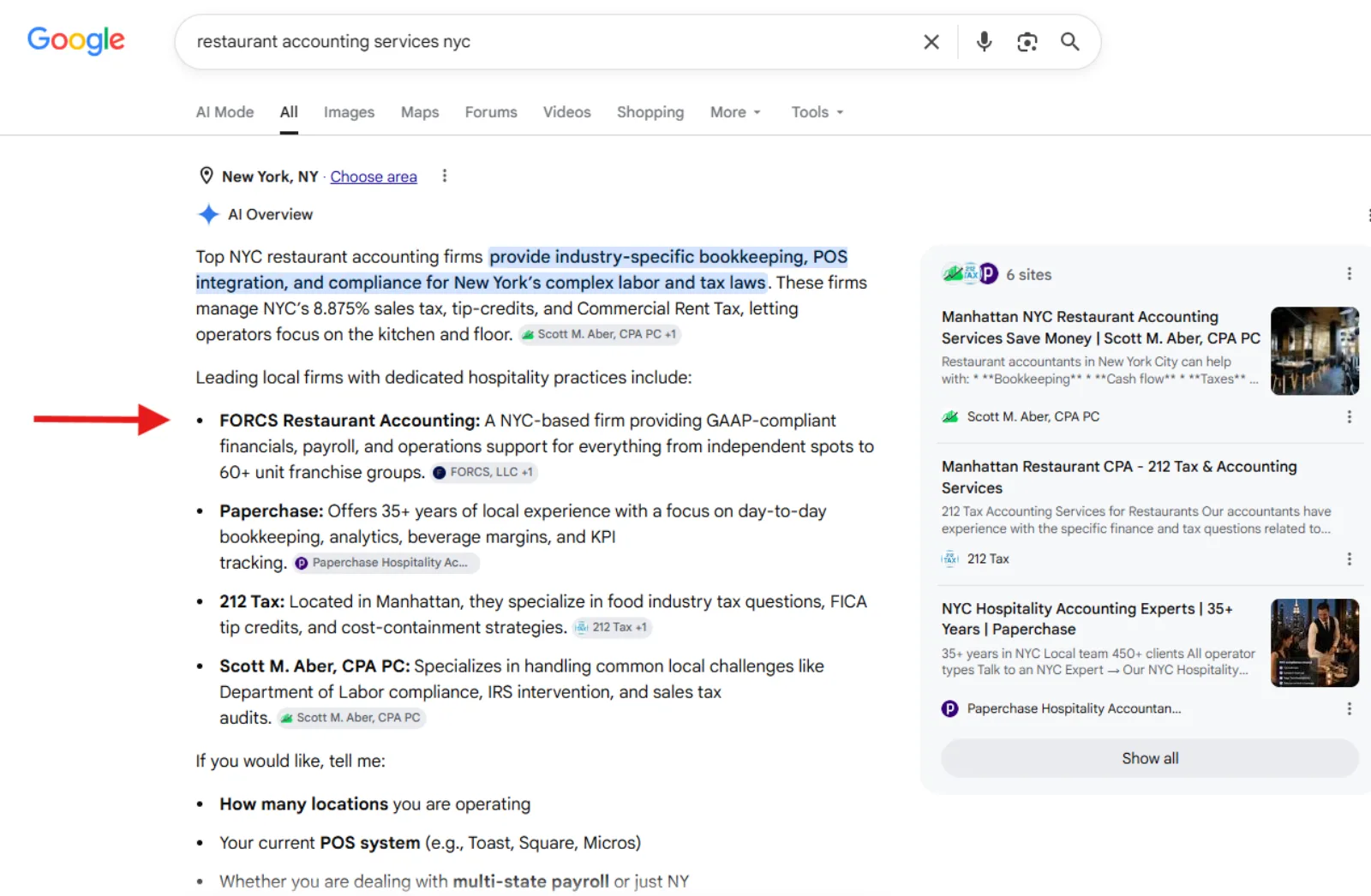
Task: Click the Show all sources button
Action: 1150,758
